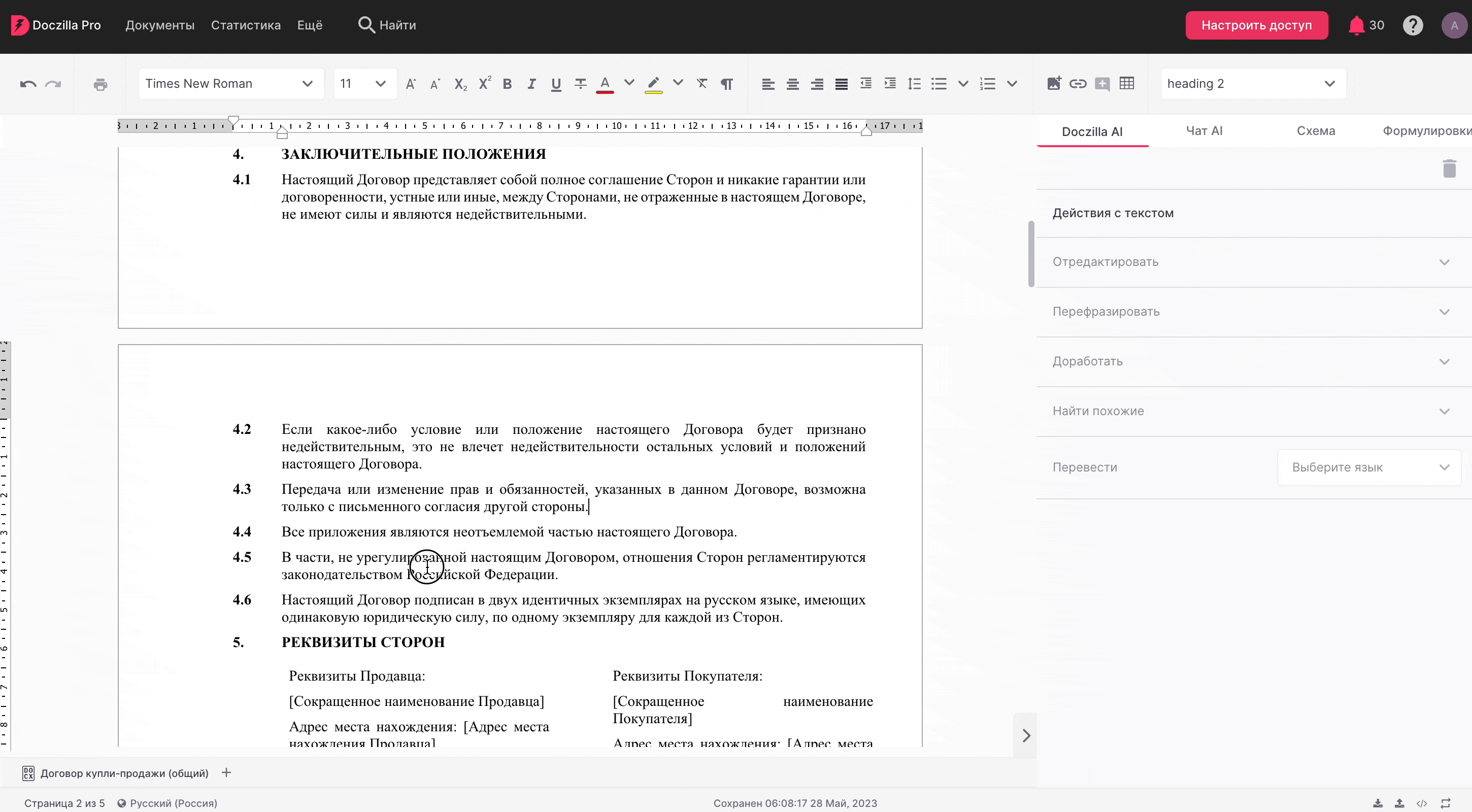The image size is (1472, 812).
Task: Open the heading 2 style dropdown
Action: 1253,84
